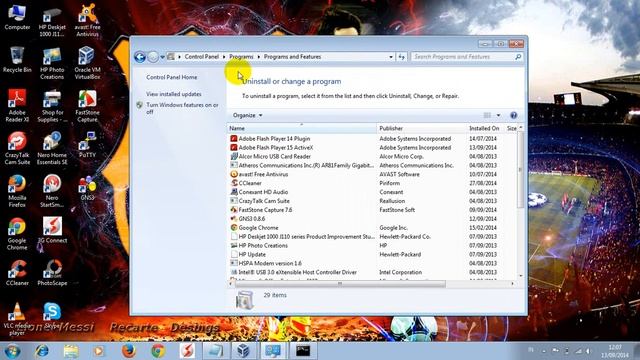Open Windows Media Player from taskbar
Image resolution: width=640 pixels, height=360 pixels.
(98, 351)
